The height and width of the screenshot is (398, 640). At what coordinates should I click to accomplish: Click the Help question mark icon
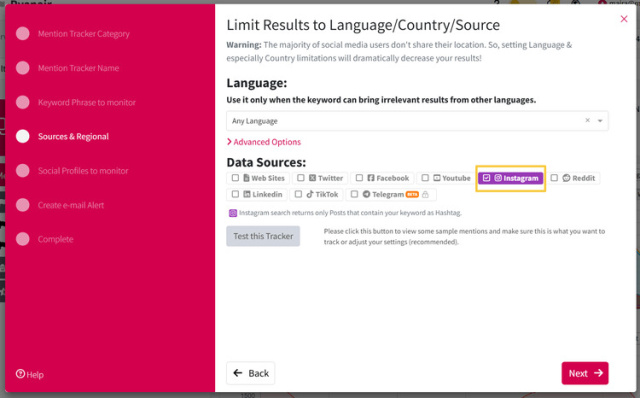point(20,374)
